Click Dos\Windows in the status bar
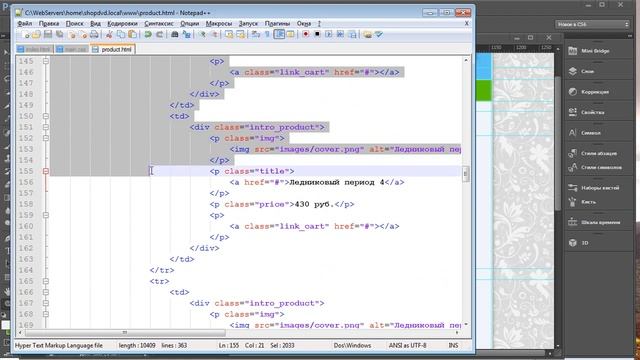 click(352, 345)
